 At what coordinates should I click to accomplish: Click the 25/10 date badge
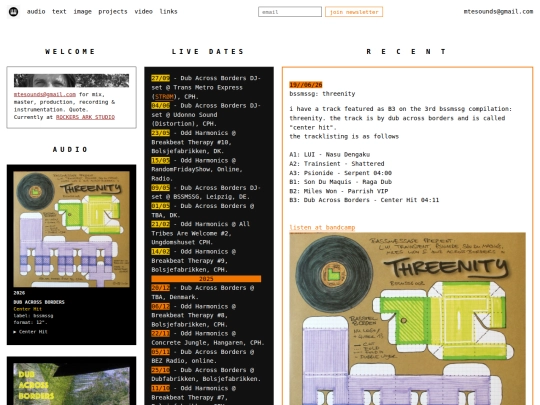point(160,370)
